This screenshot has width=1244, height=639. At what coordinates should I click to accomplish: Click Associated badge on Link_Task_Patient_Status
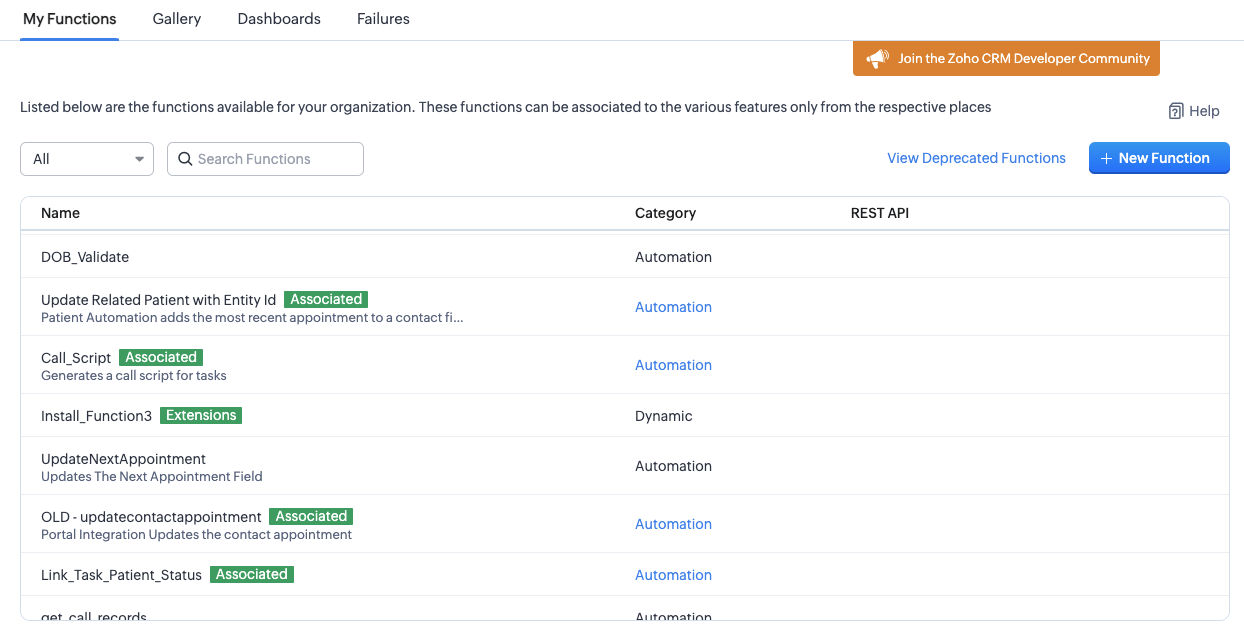click(252, 574)
